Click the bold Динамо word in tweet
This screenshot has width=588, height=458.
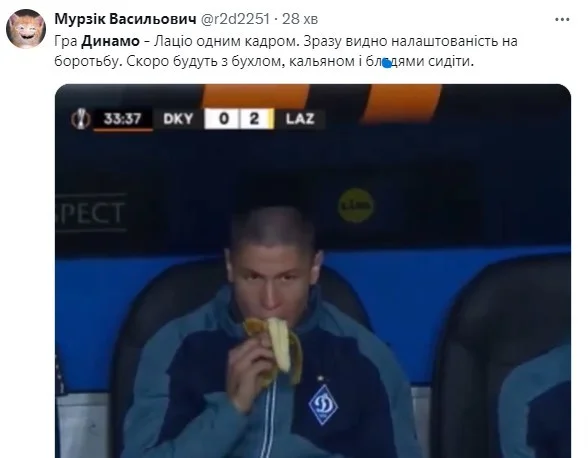(110, 41)
